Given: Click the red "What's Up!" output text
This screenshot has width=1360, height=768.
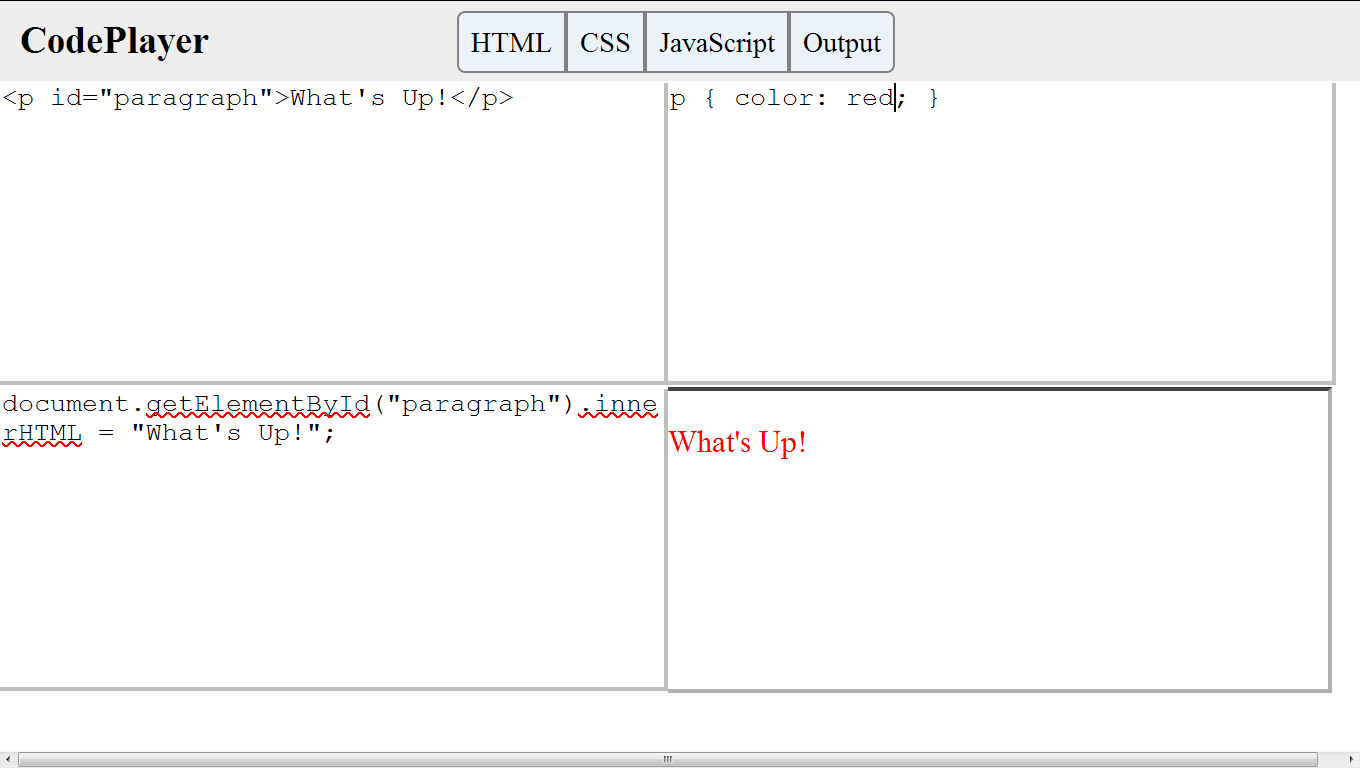Looking at the screenshot, I should tap(737, 442).
